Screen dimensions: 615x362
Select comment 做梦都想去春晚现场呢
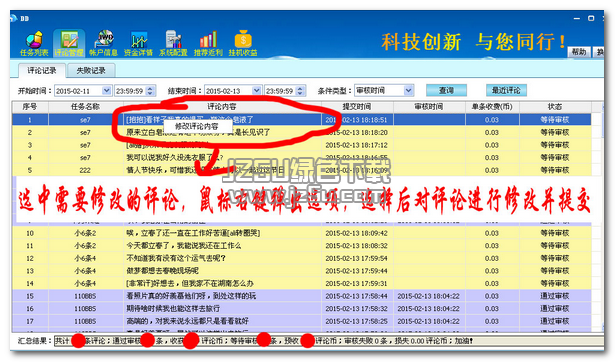click(162, 271)
